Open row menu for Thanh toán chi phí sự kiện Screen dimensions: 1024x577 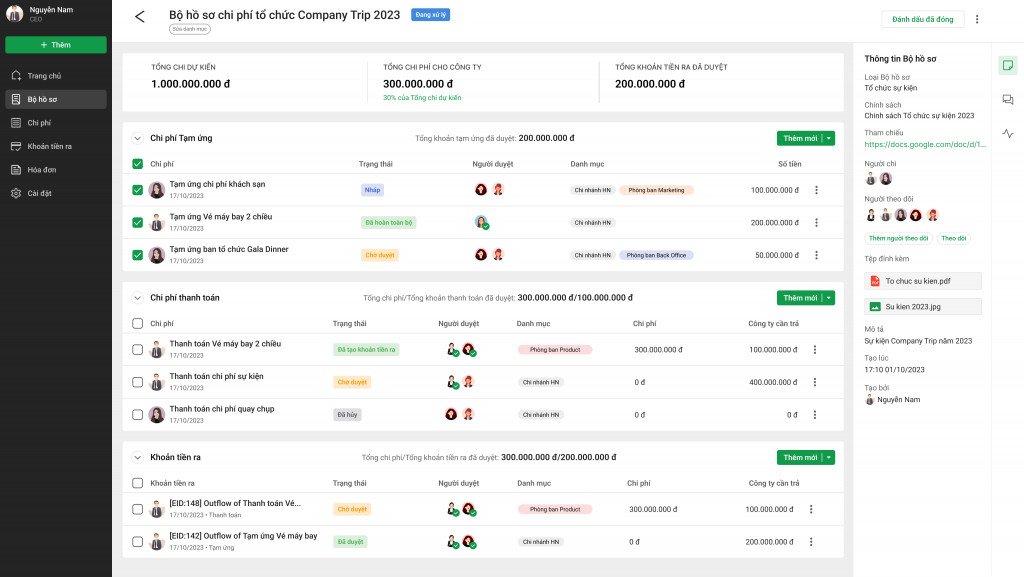click(814, 382)
